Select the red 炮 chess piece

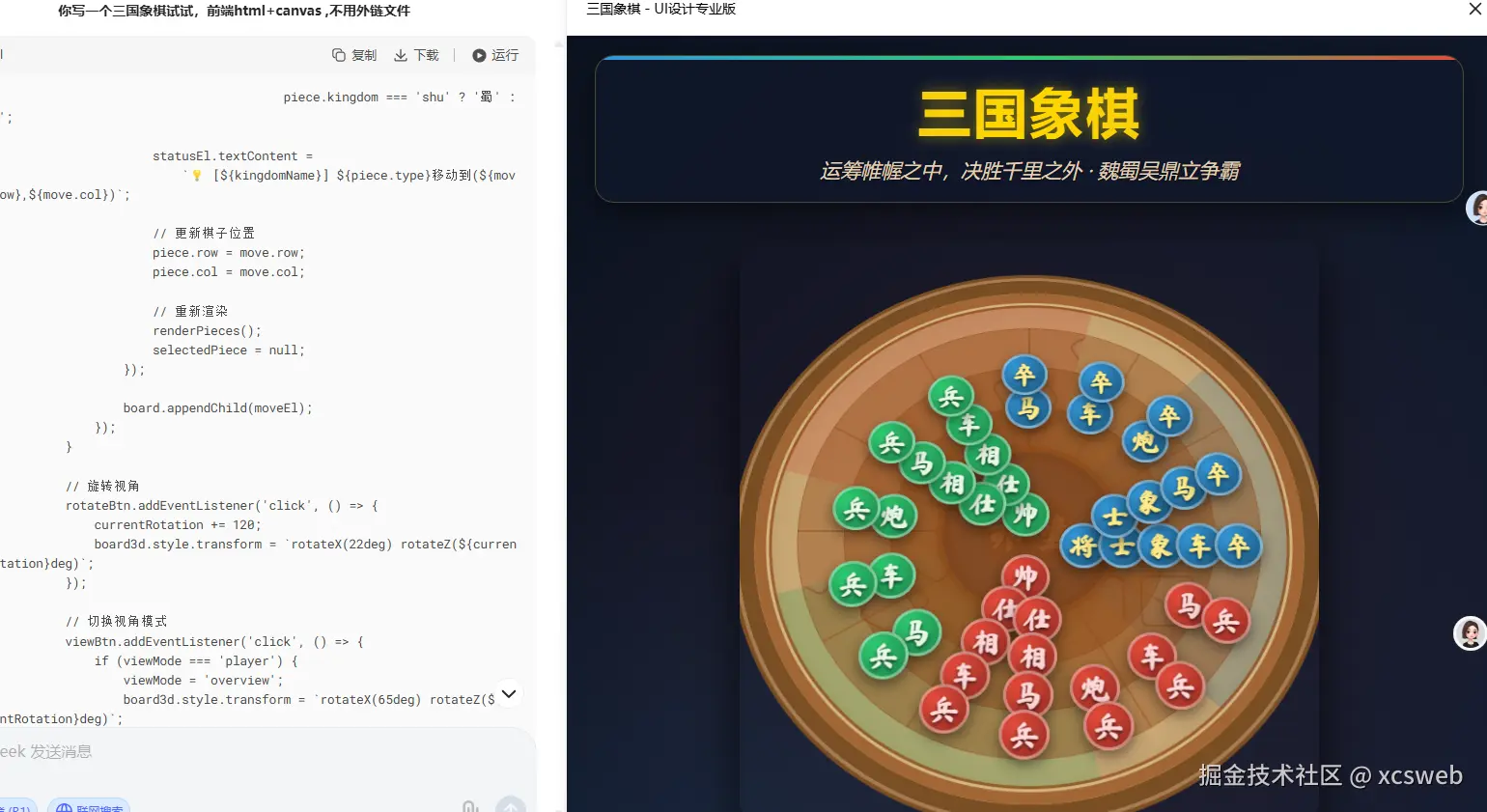pyautogui.click(x=1094, y=687)
